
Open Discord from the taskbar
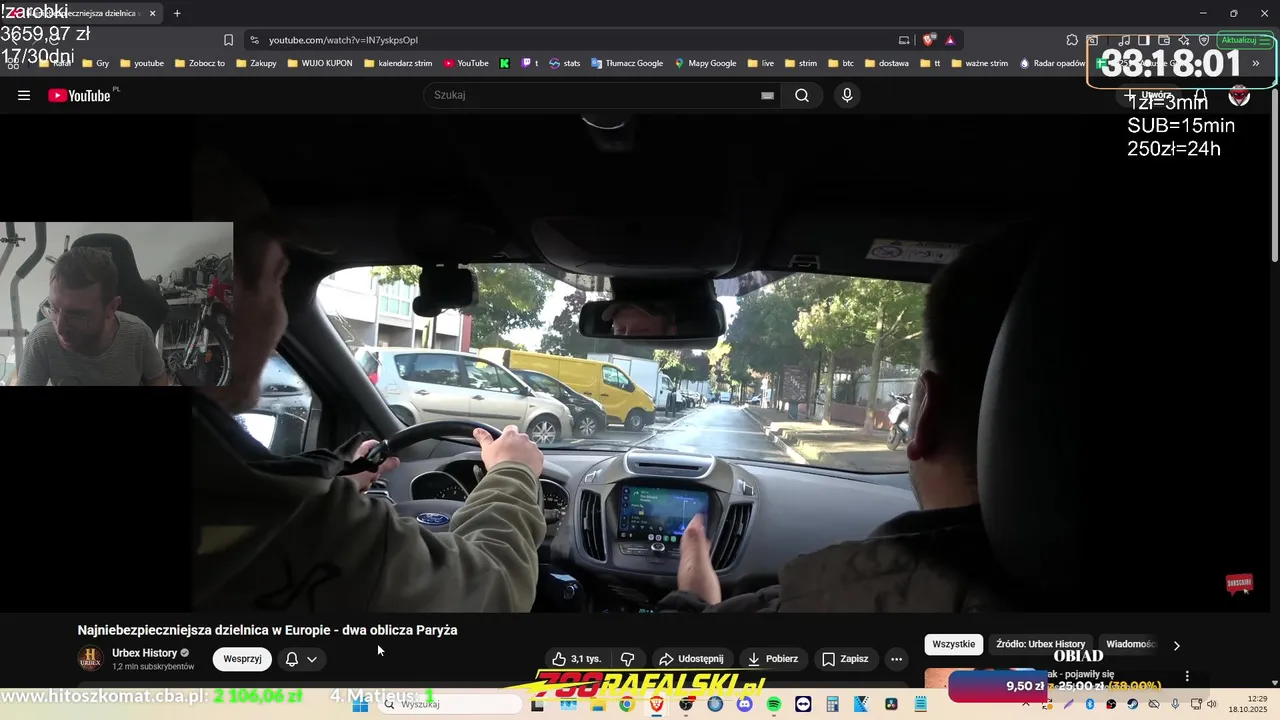click(x=744, y=704)
